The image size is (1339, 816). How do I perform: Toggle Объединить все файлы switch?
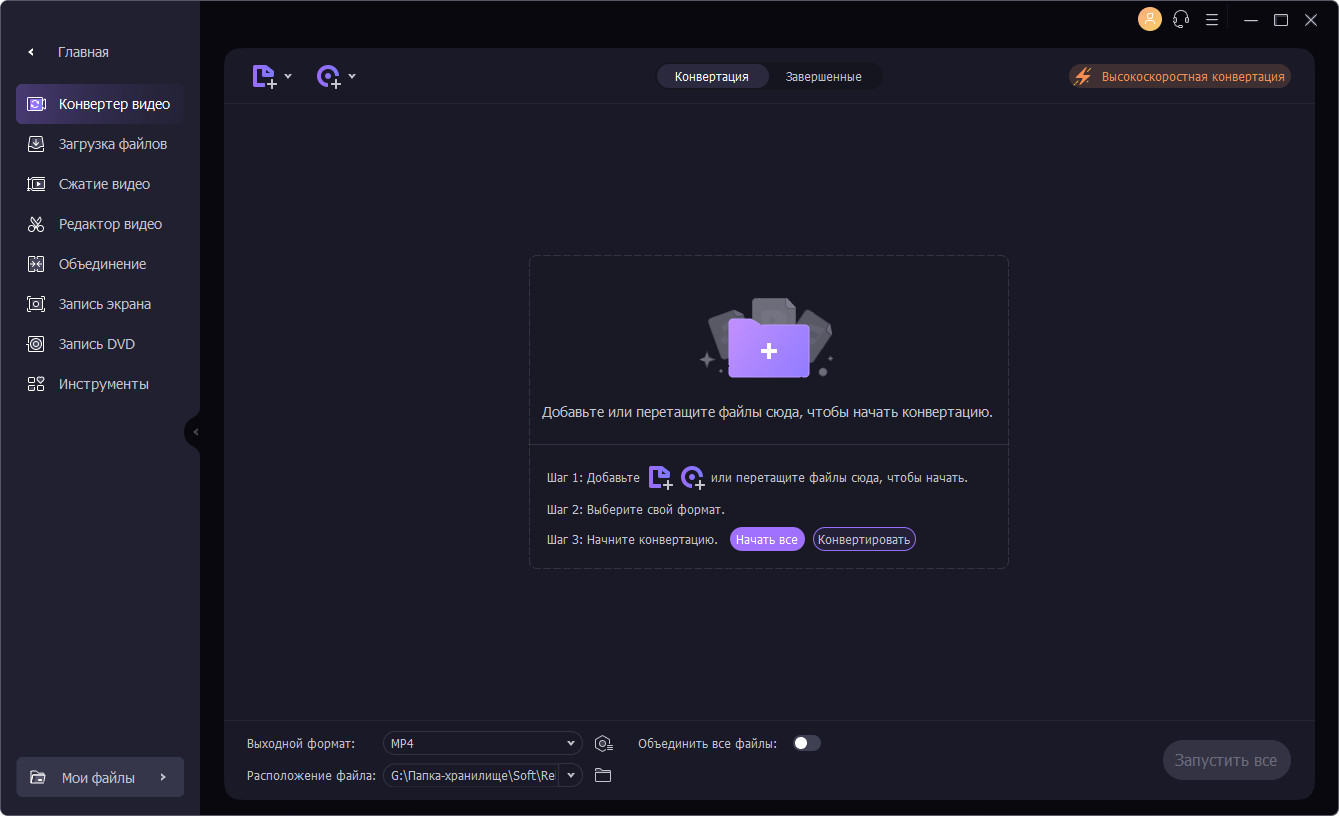[807, 743]
